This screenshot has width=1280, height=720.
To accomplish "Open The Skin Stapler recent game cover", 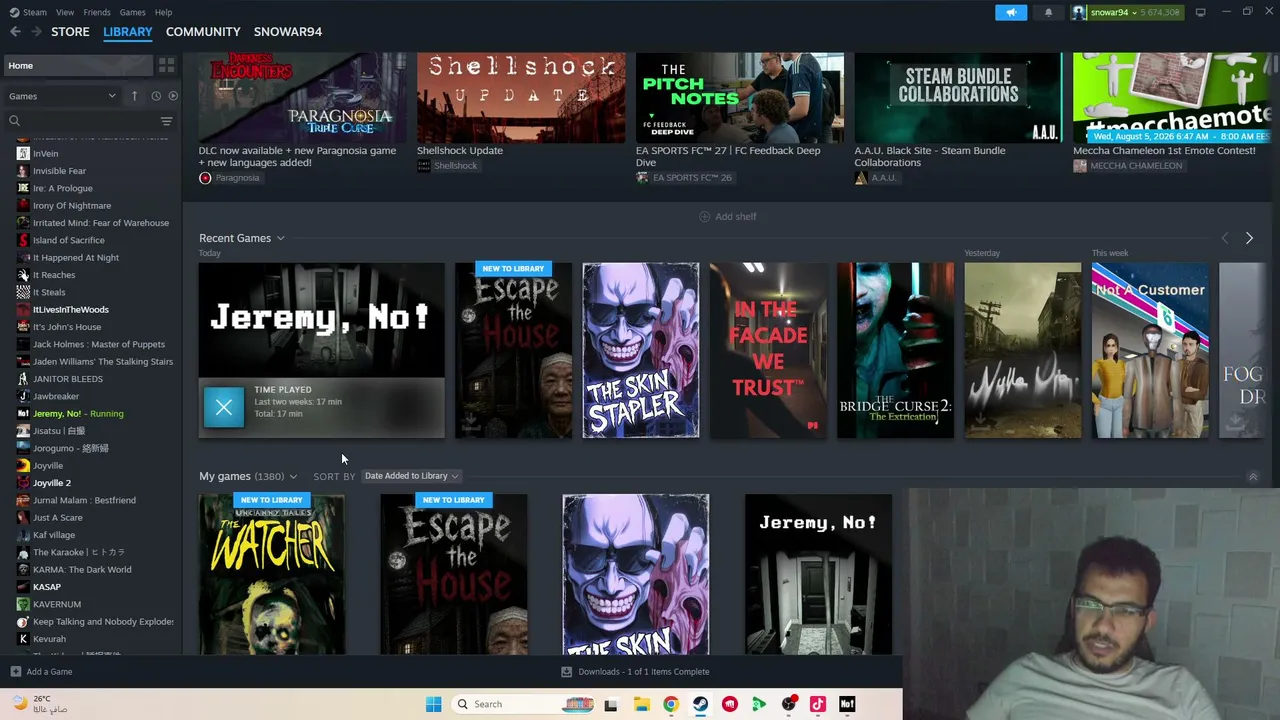I will click(x=641, y=350).
